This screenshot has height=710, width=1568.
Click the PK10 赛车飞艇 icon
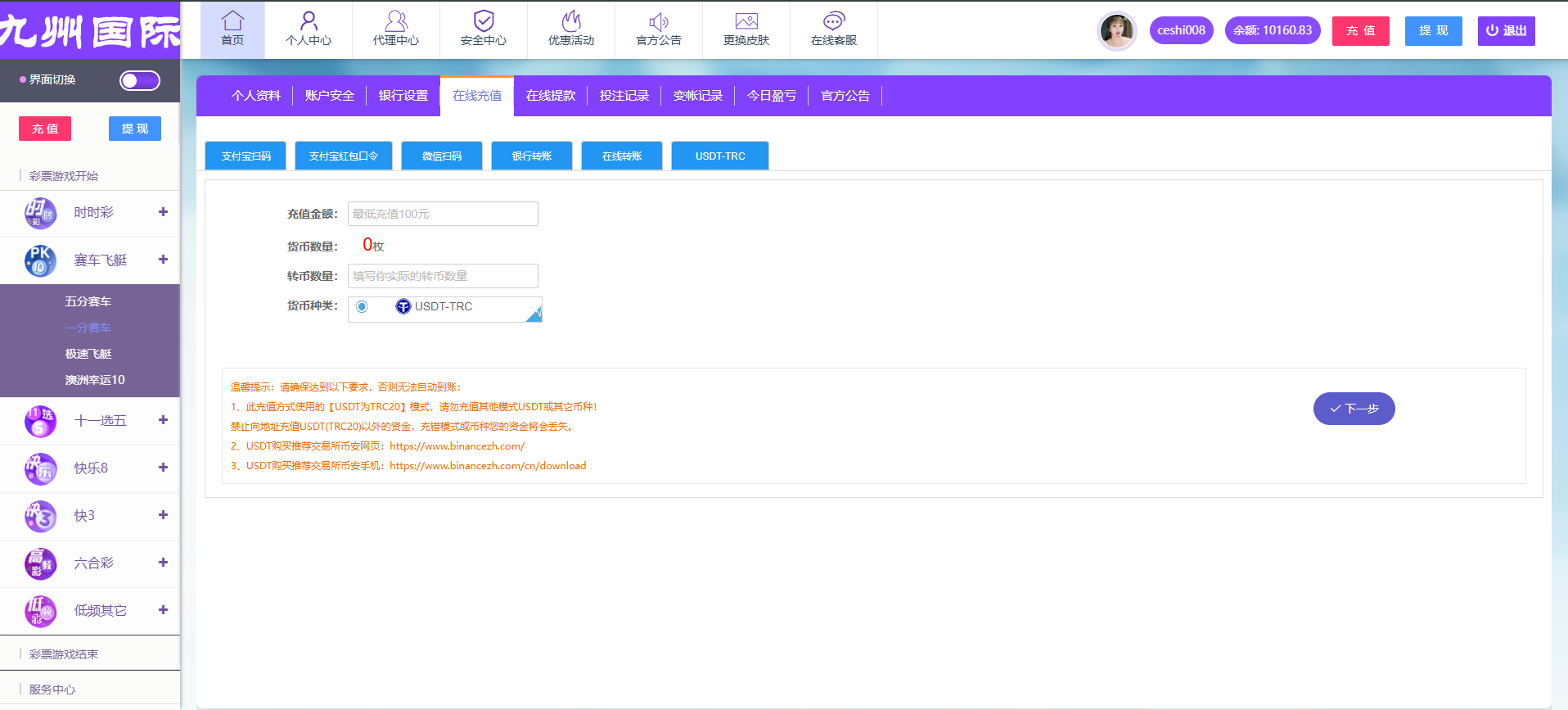40,260
